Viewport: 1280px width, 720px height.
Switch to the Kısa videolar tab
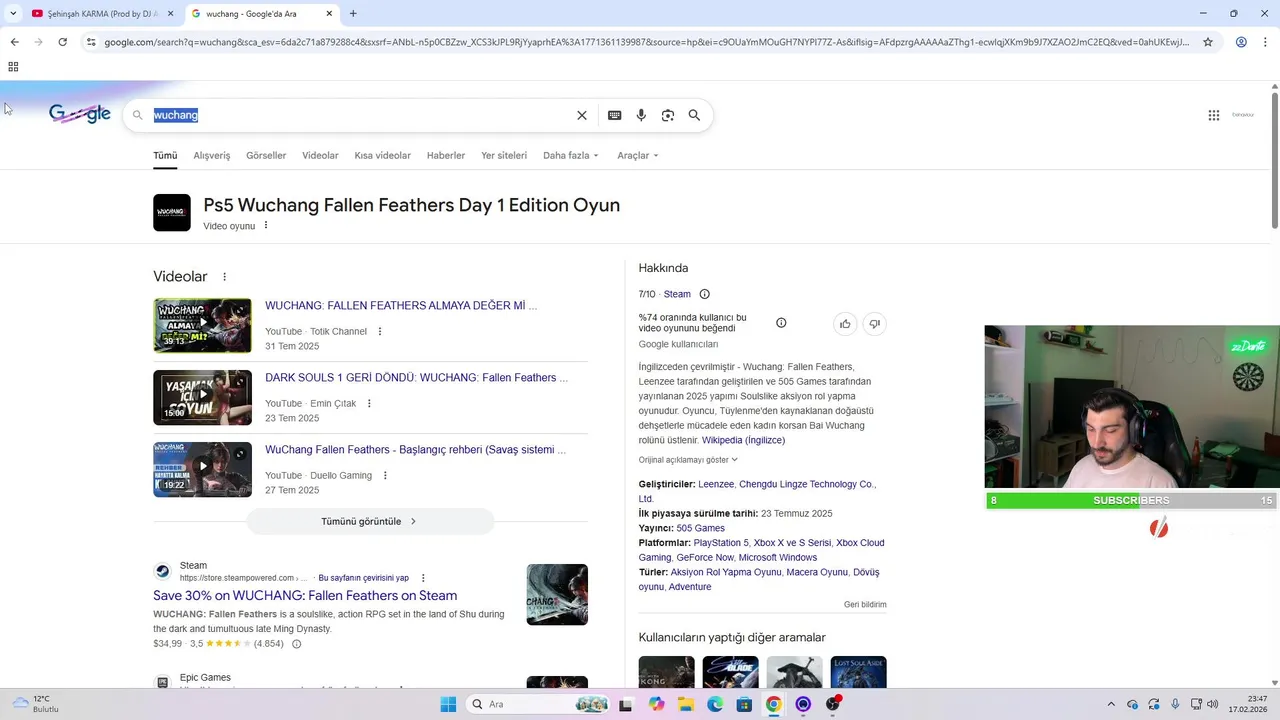[382, 156]
